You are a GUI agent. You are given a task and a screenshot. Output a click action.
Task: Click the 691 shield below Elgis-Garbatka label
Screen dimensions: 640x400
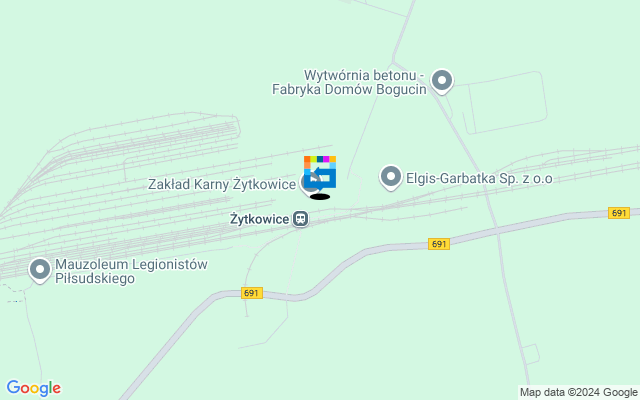(x=439, y=244)
